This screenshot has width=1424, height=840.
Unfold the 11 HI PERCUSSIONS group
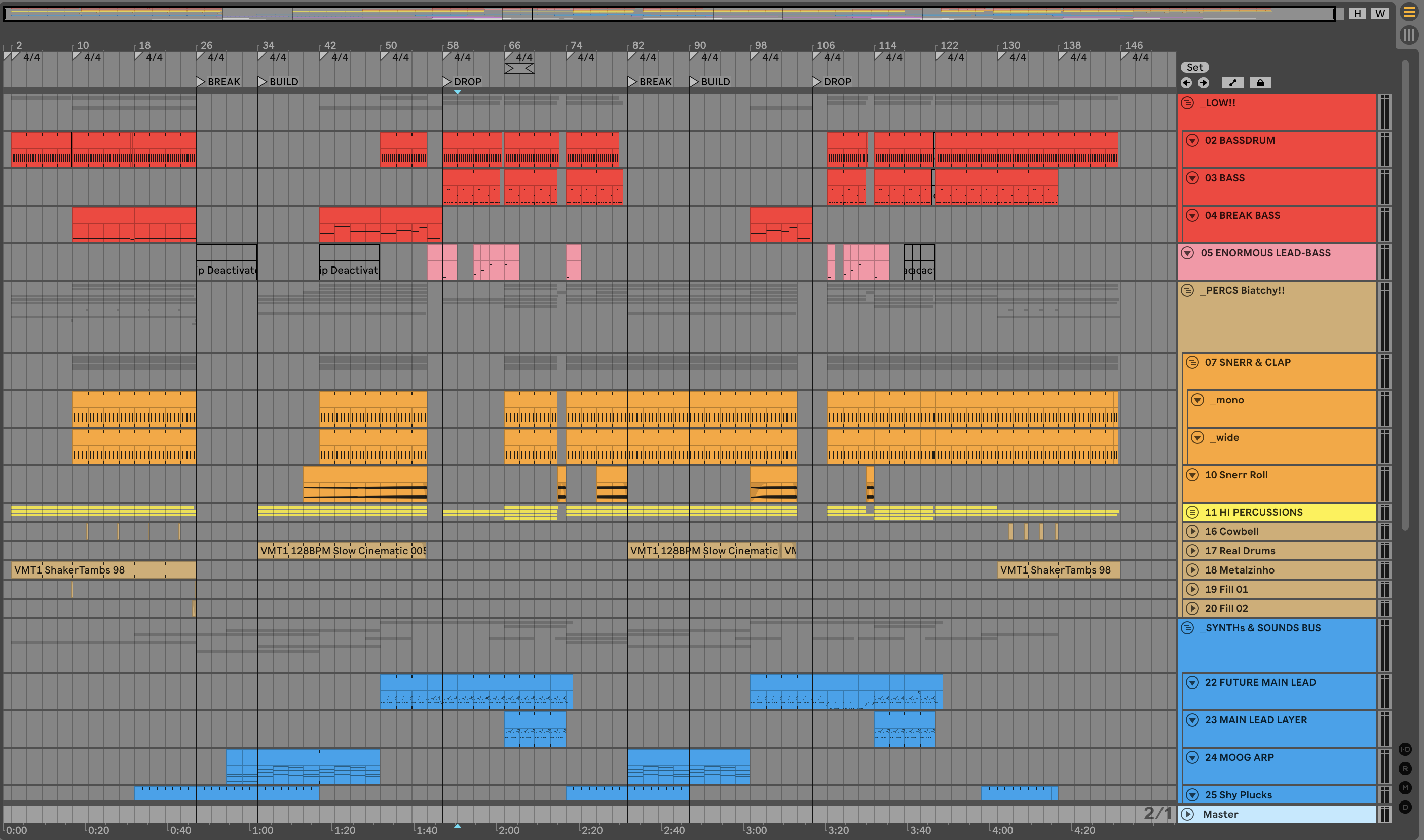(1192, 512)
